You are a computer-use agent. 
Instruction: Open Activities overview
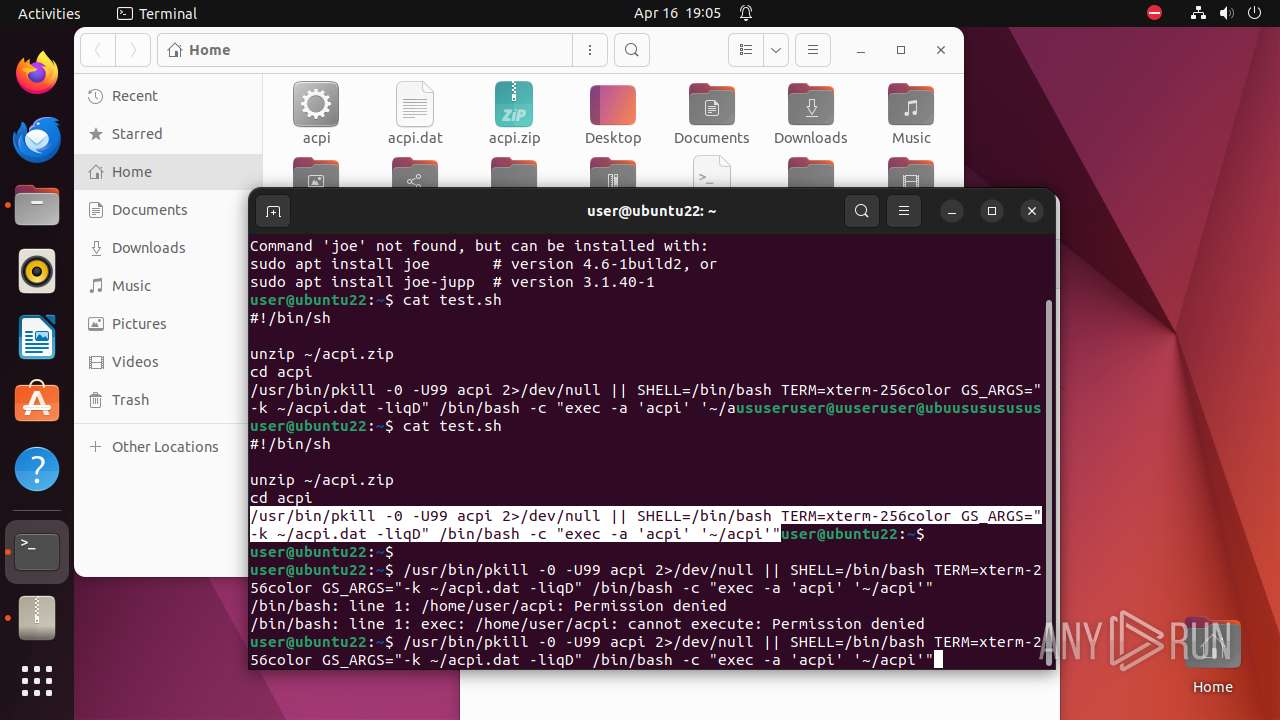49,14
